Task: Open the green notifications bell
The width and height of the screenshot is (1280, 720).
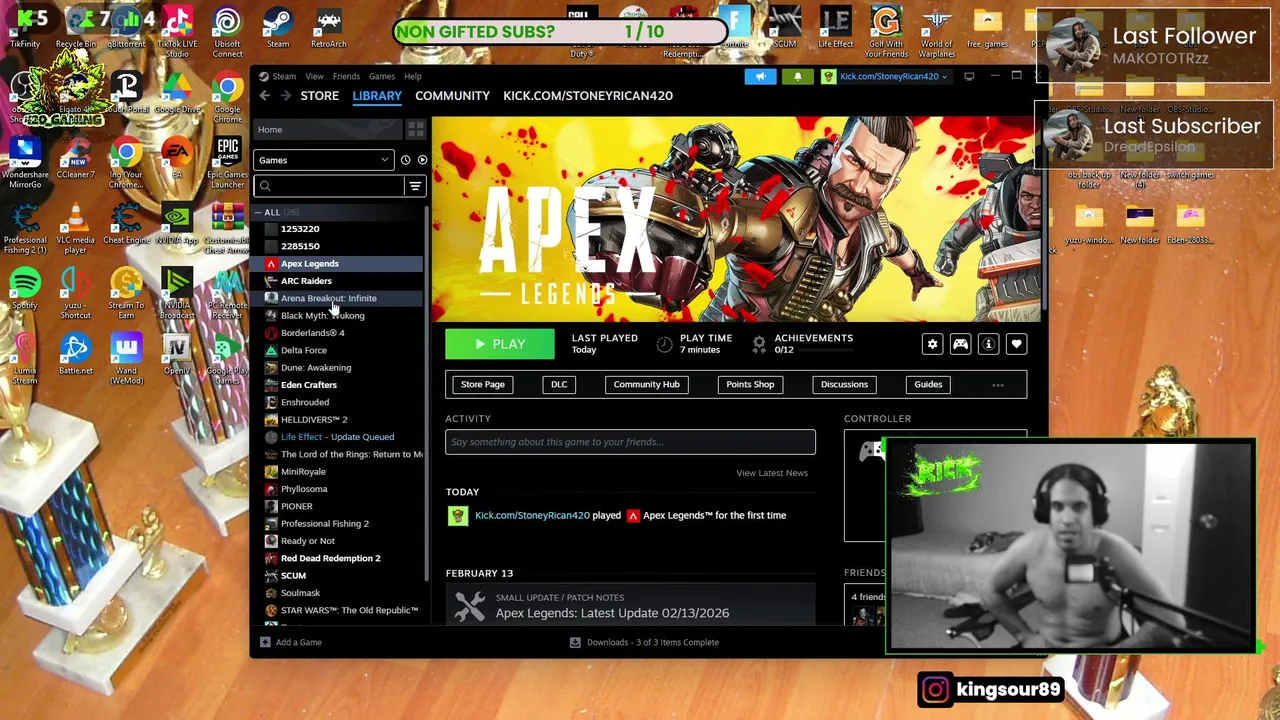Action: pos(797,76)
